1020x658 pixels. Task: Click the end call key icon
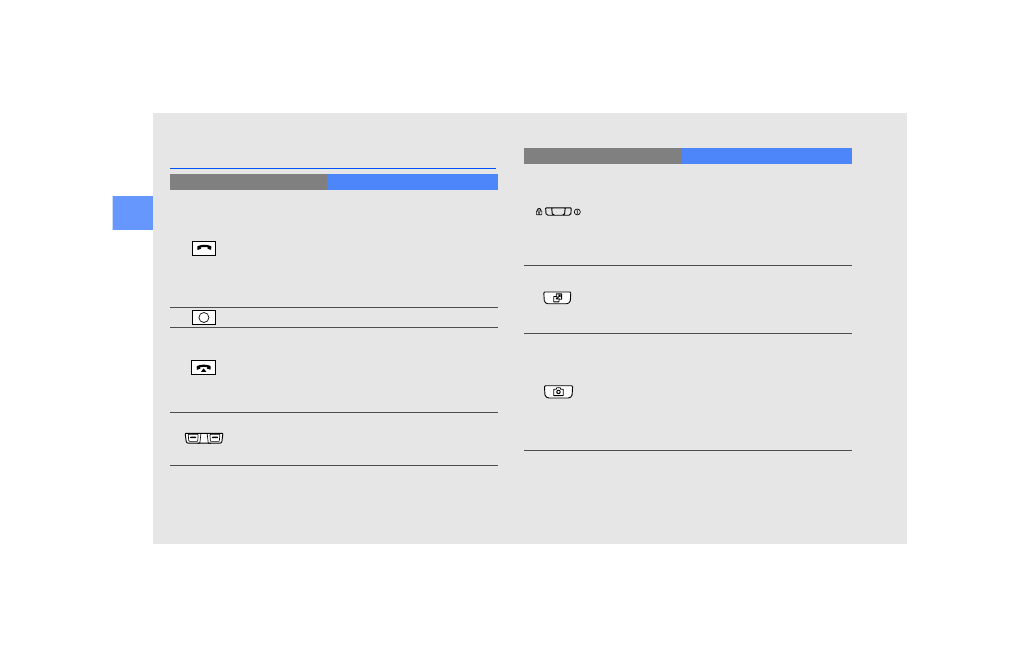point(204,368)
